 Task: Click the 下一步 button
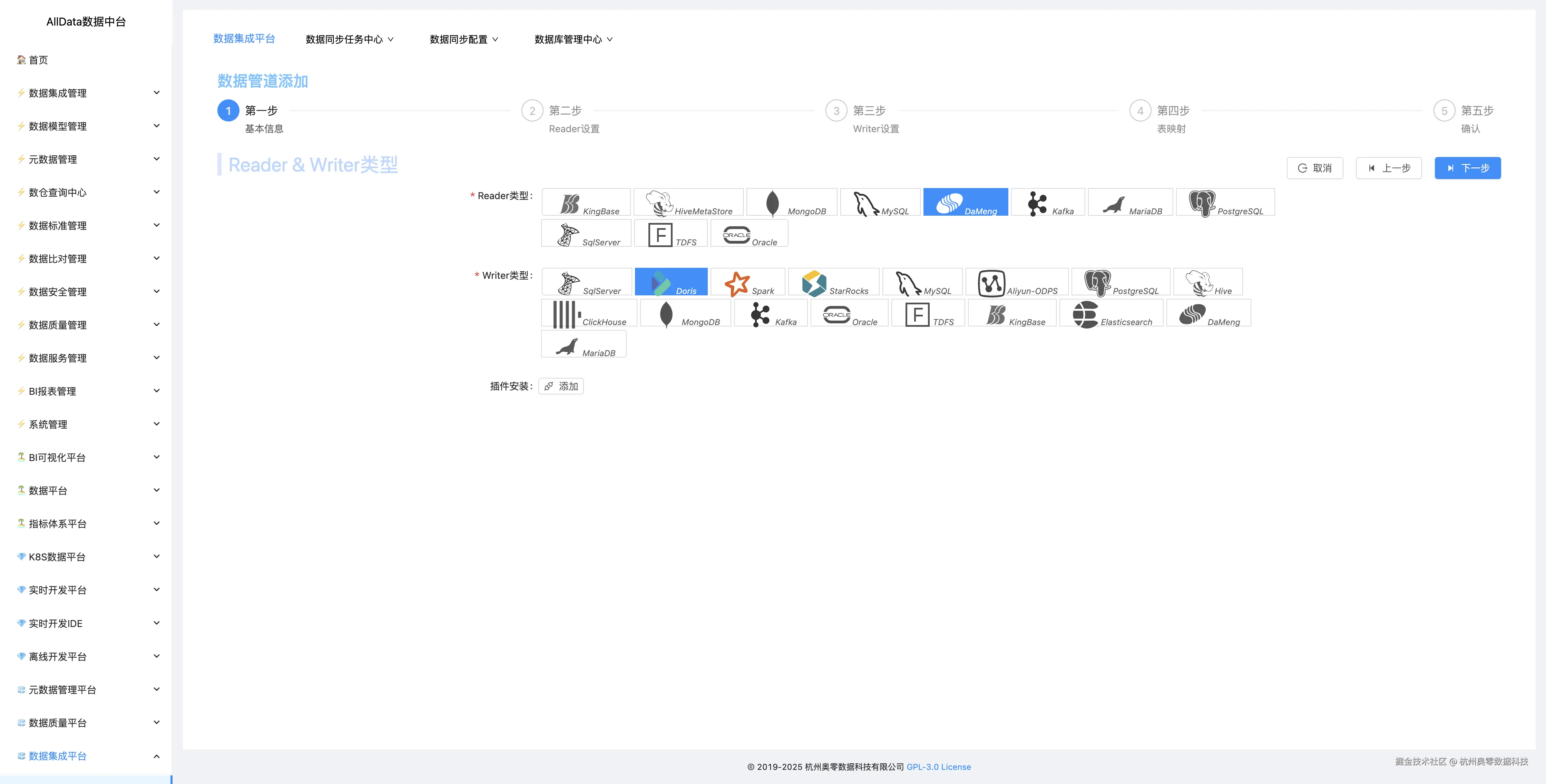click(1467, 168)
